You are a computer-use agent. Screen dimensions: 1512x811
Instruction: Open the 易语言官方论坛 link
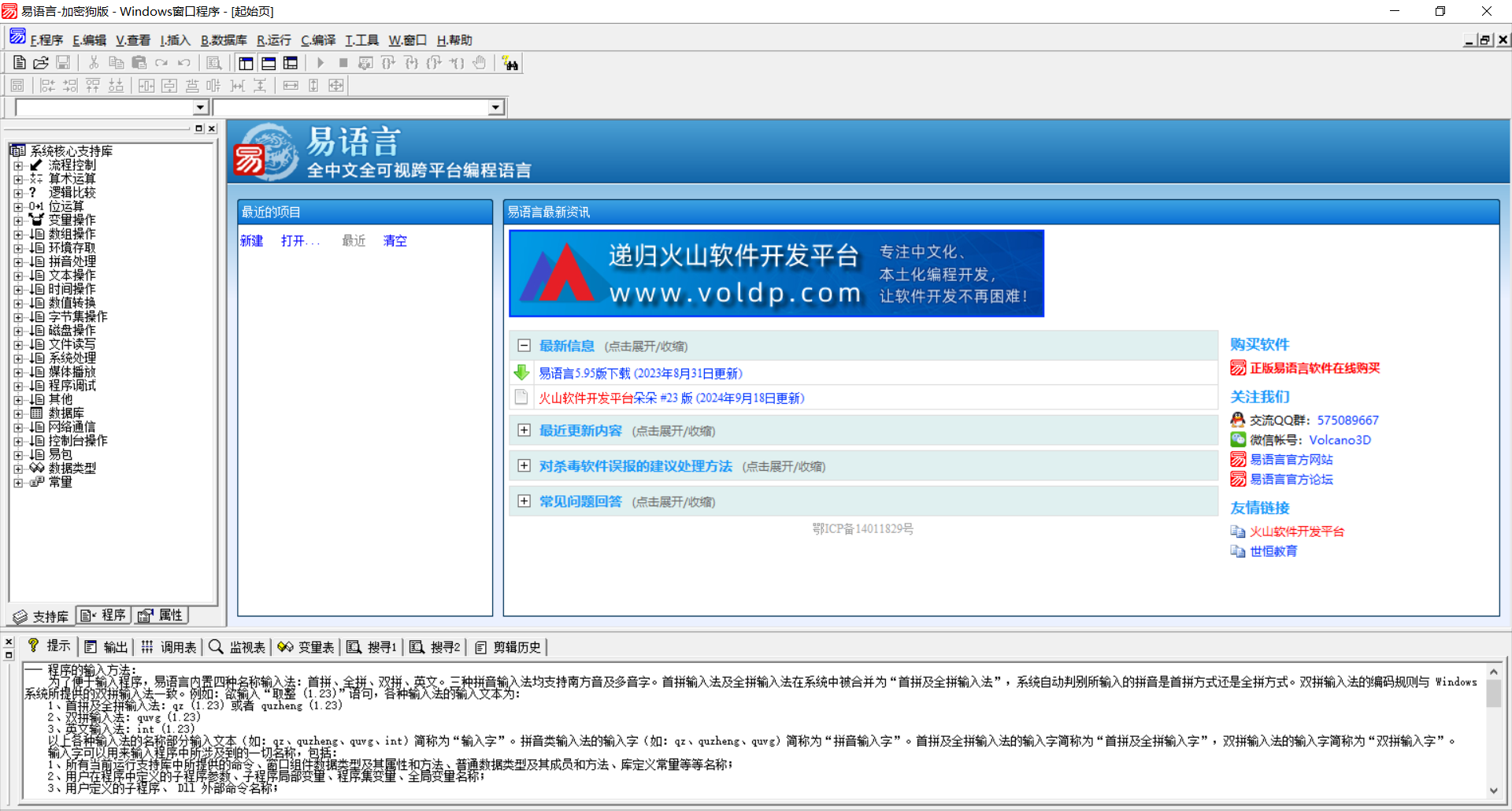(1291, 480)
